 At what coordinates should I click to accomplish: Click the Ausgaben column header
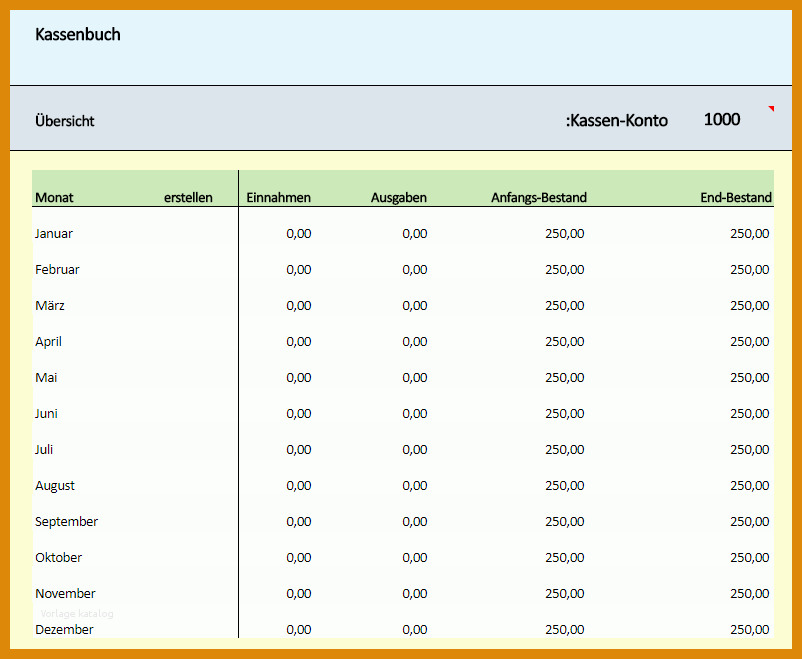[398, 197]
